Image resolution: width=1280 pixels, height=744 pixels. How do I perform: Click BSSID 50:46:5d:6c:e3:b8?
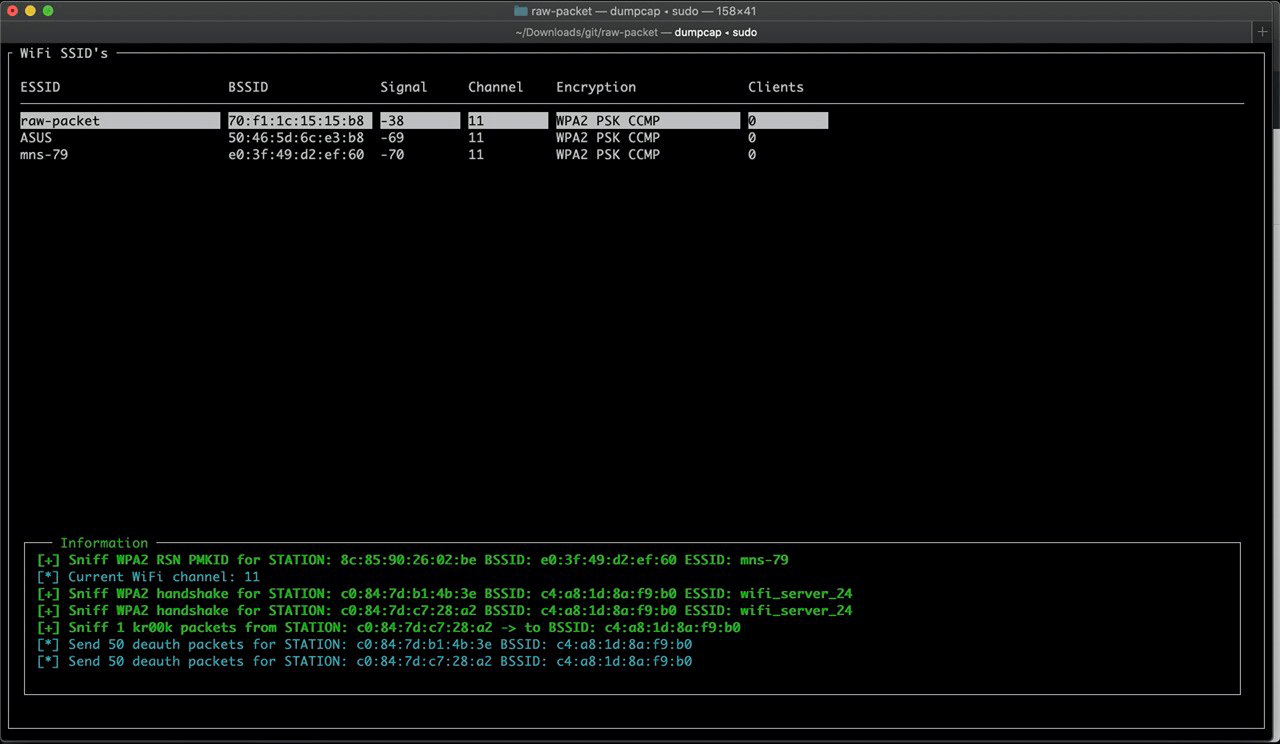[x=296, y=138]
